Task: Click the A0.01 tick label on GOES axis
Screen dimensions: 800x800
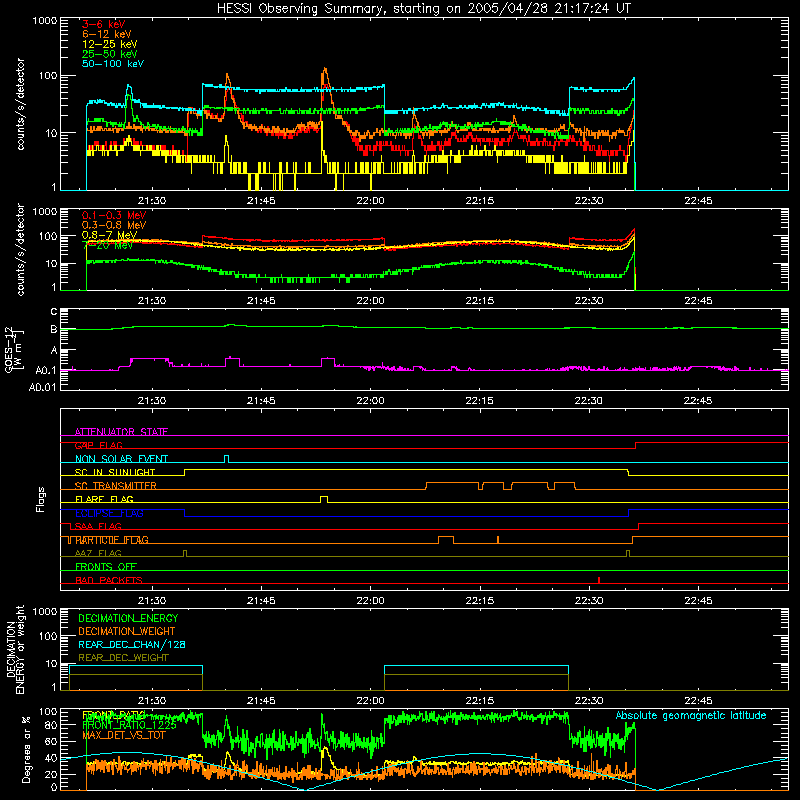Action: point(42,388)
